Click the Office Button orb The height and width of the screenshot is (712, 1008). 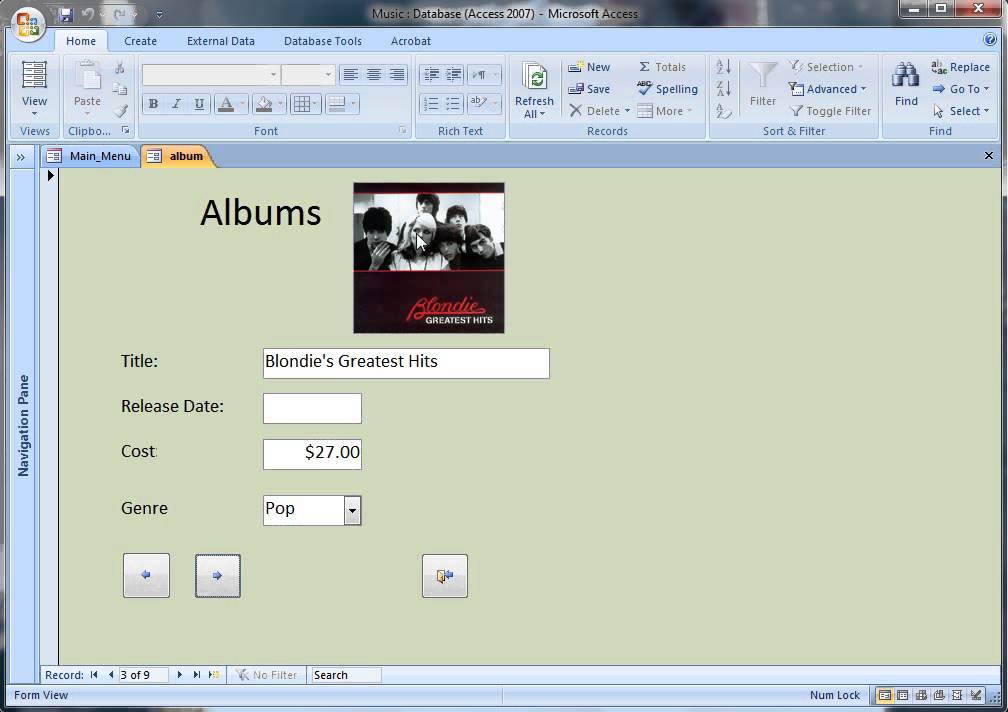point(28,24)
